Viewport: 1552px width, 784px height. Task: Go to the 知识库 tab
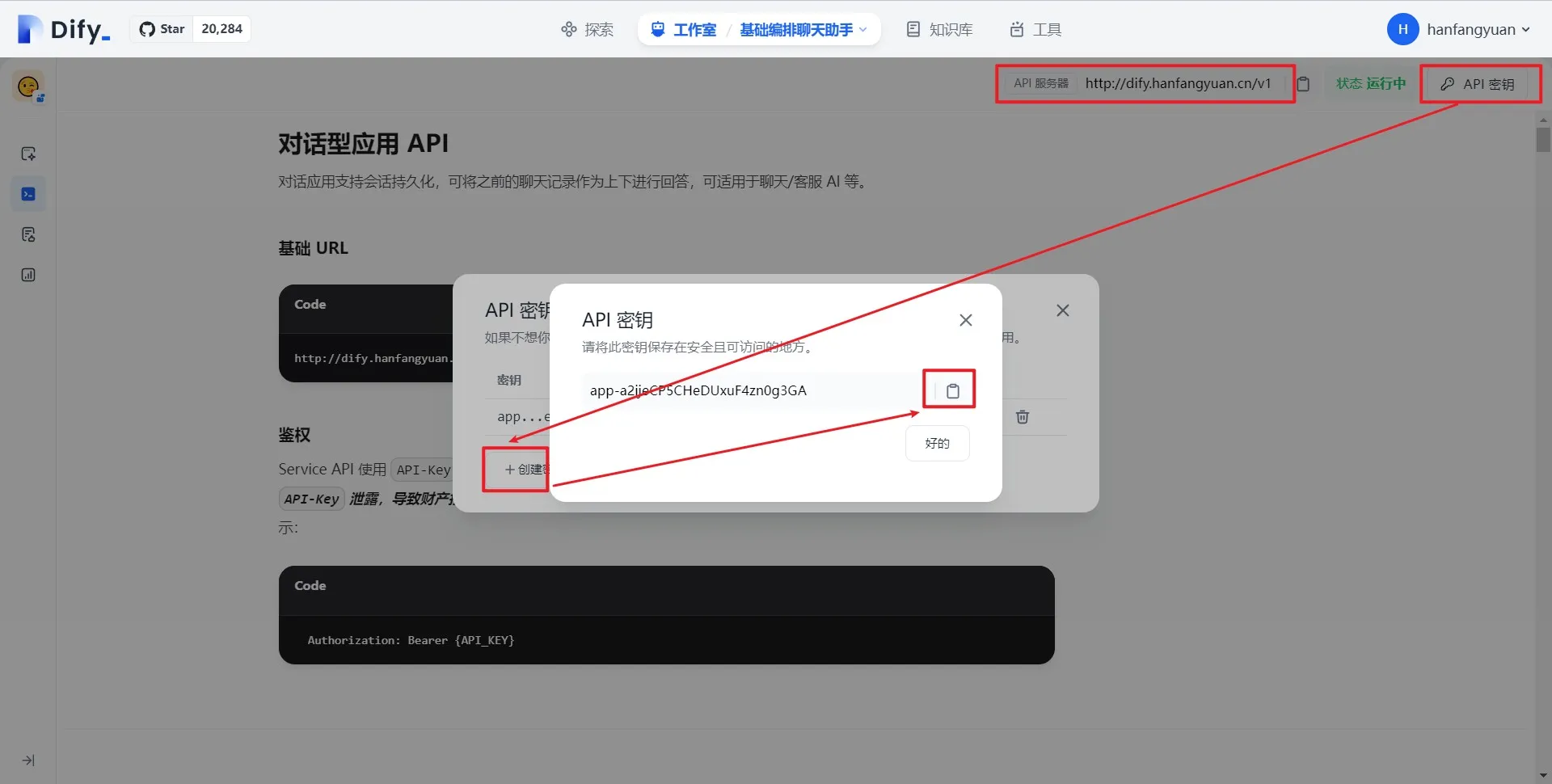coord(939,30)
